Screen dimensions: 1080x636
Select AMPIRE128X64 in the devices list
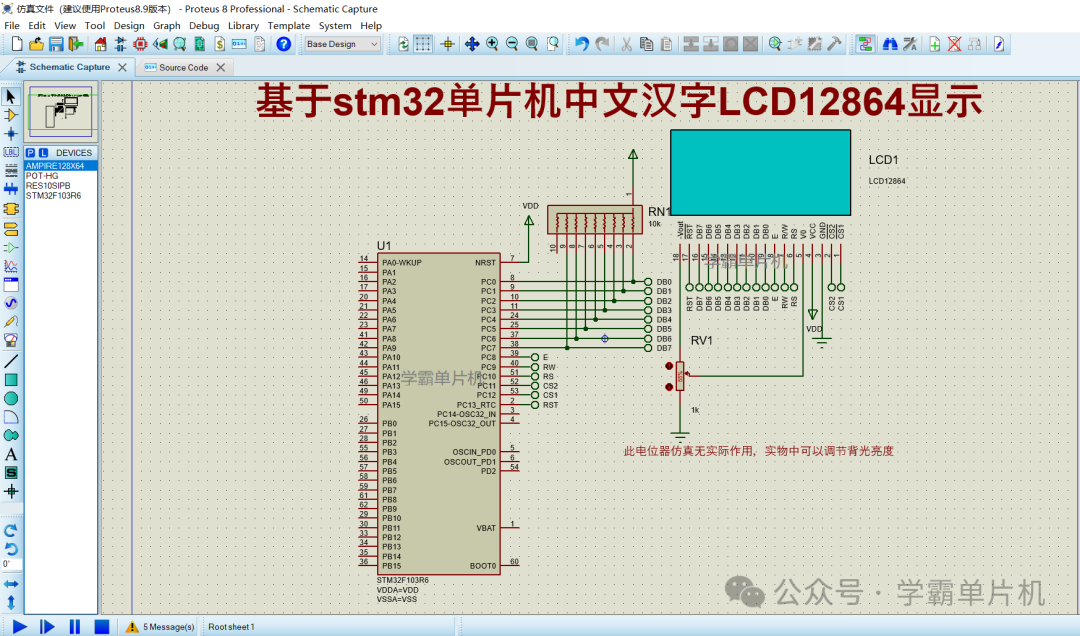pyautogui.click(x=61, y=166)
